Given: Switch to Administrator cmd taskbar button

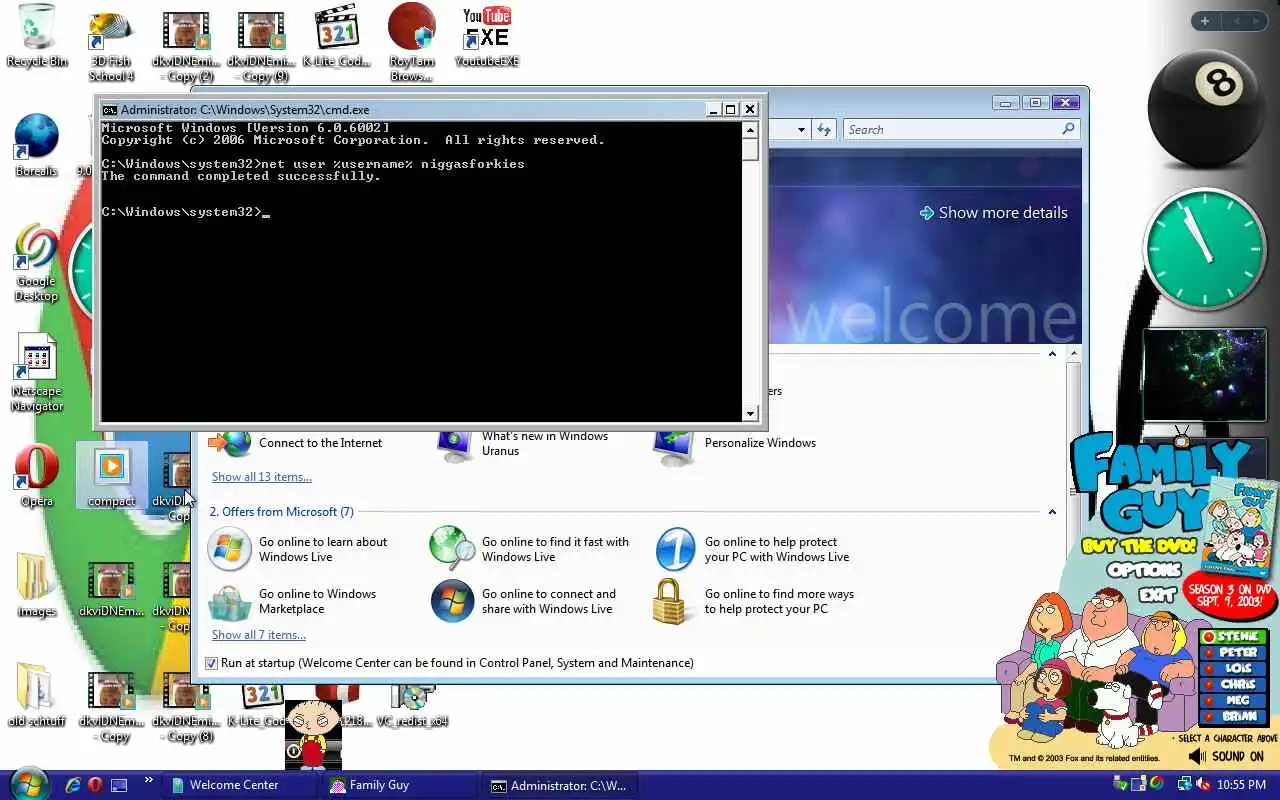Looking at the screenshot, I should tap(559, 785).
